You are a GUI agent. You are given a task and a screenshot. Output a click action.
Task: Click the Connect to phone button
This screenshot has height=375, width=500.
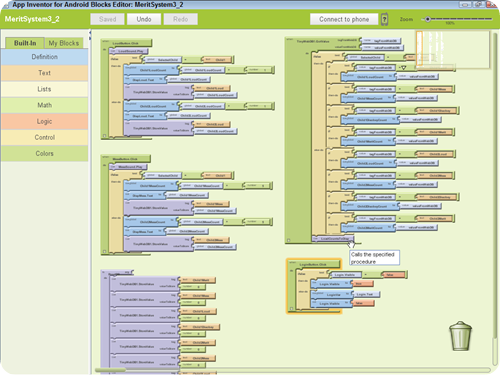point(344,19)
